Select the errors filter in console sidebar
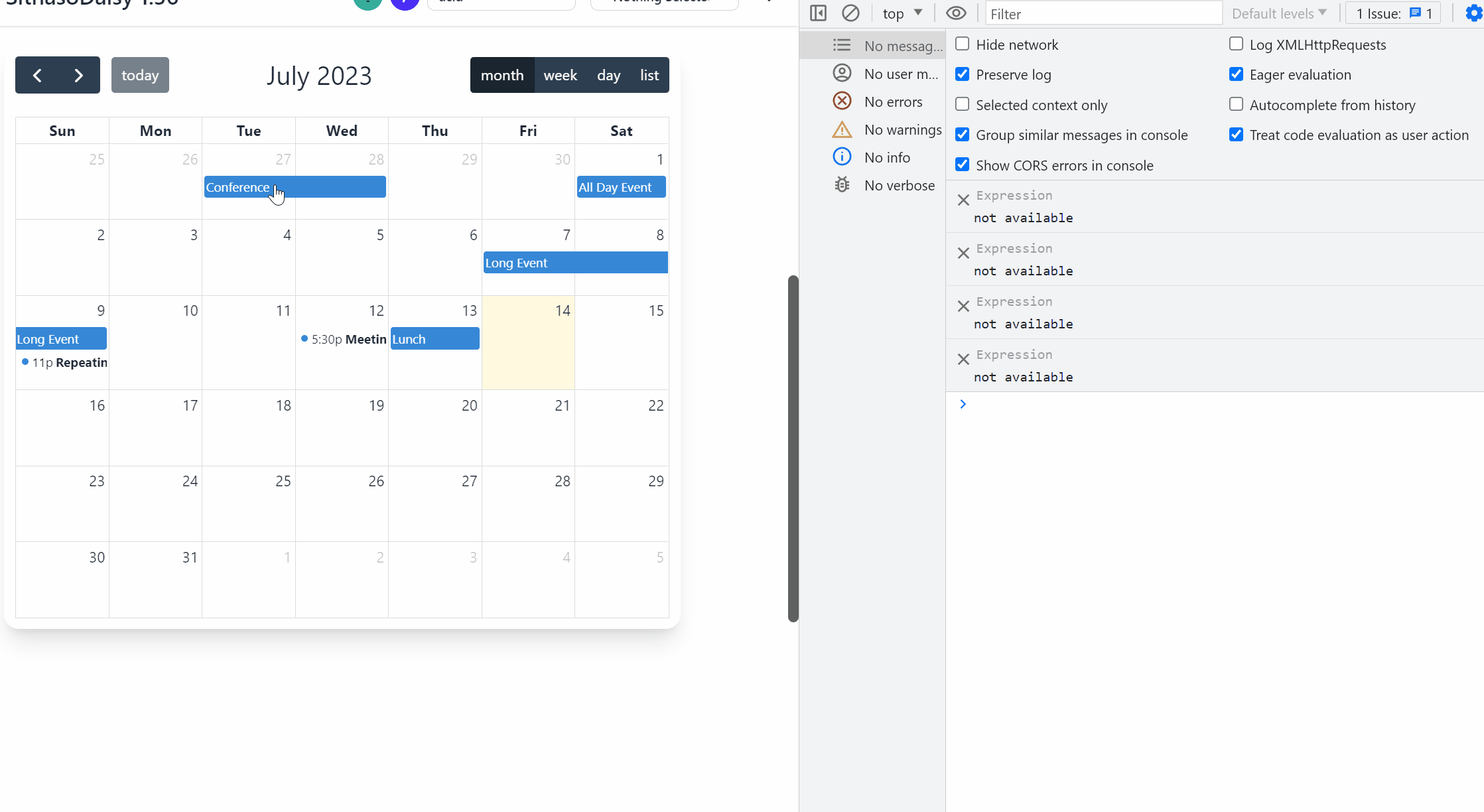This screenshot has width=1484, height=812. click(841, 101)
